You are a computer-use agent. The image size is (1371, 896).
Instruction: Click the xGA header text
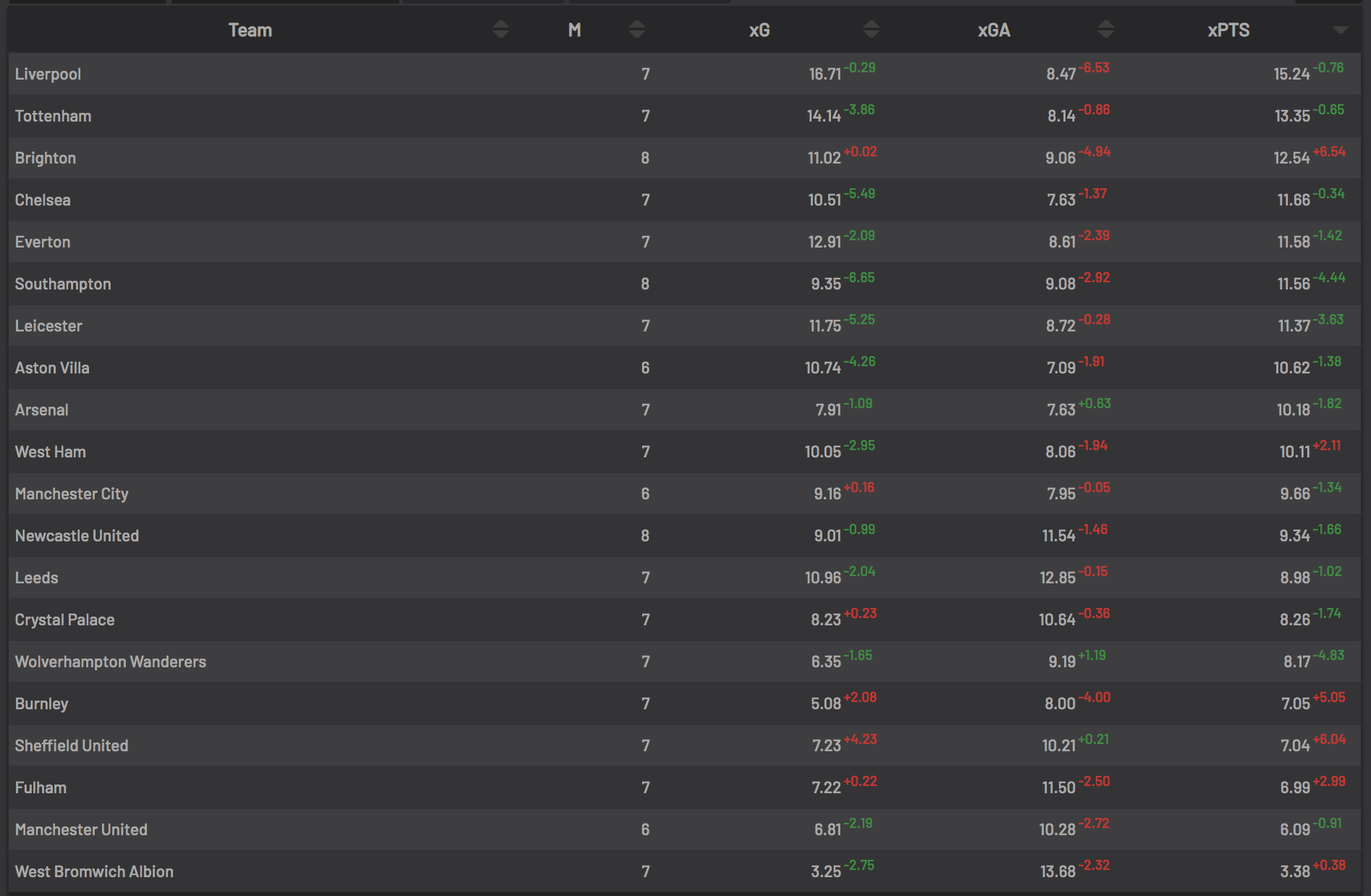pyautogui.click(x=994, y=30)
